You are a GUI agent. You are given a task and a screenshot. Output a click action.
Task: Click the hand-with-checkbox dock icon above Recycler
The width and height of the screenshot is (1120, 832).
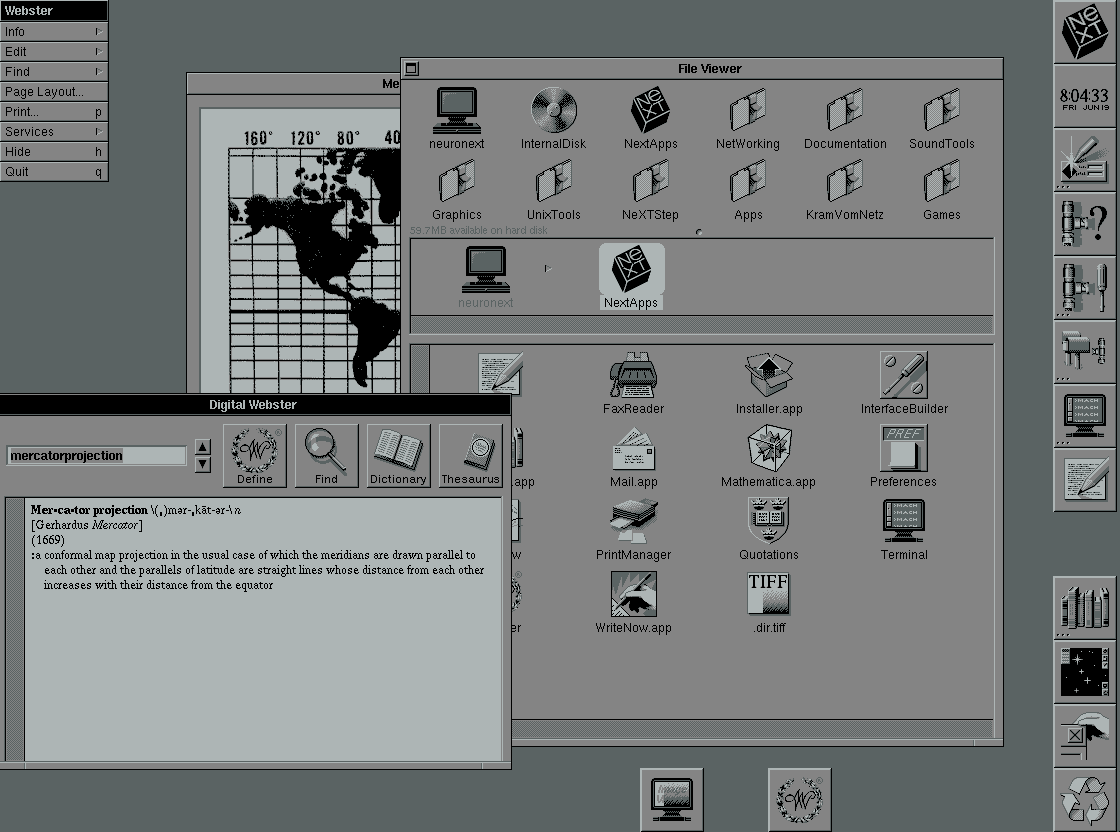point(1084,736)
